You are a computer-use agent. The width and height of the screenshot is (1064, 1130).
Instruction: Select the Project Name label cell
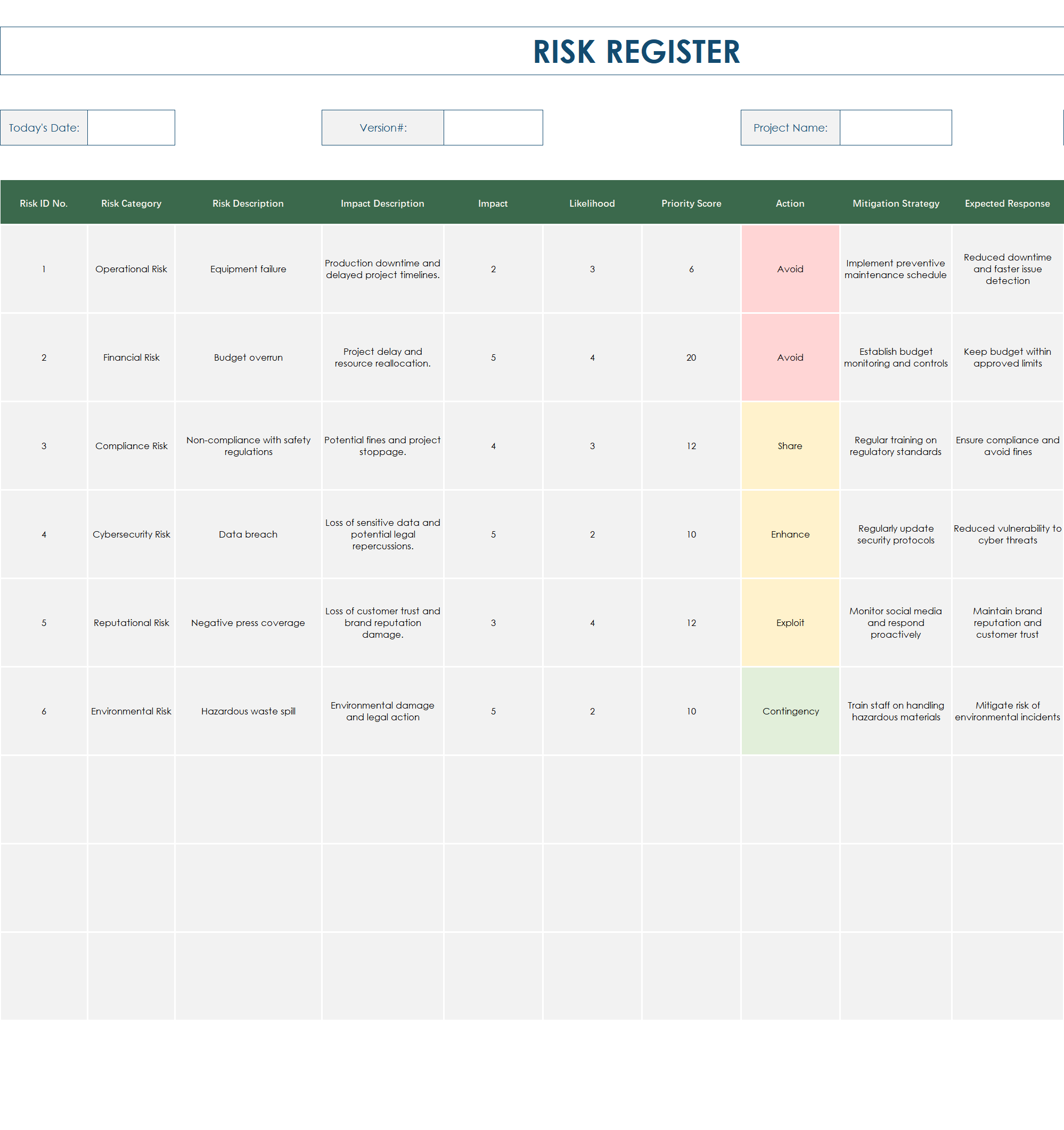click(x=790, y=127)
